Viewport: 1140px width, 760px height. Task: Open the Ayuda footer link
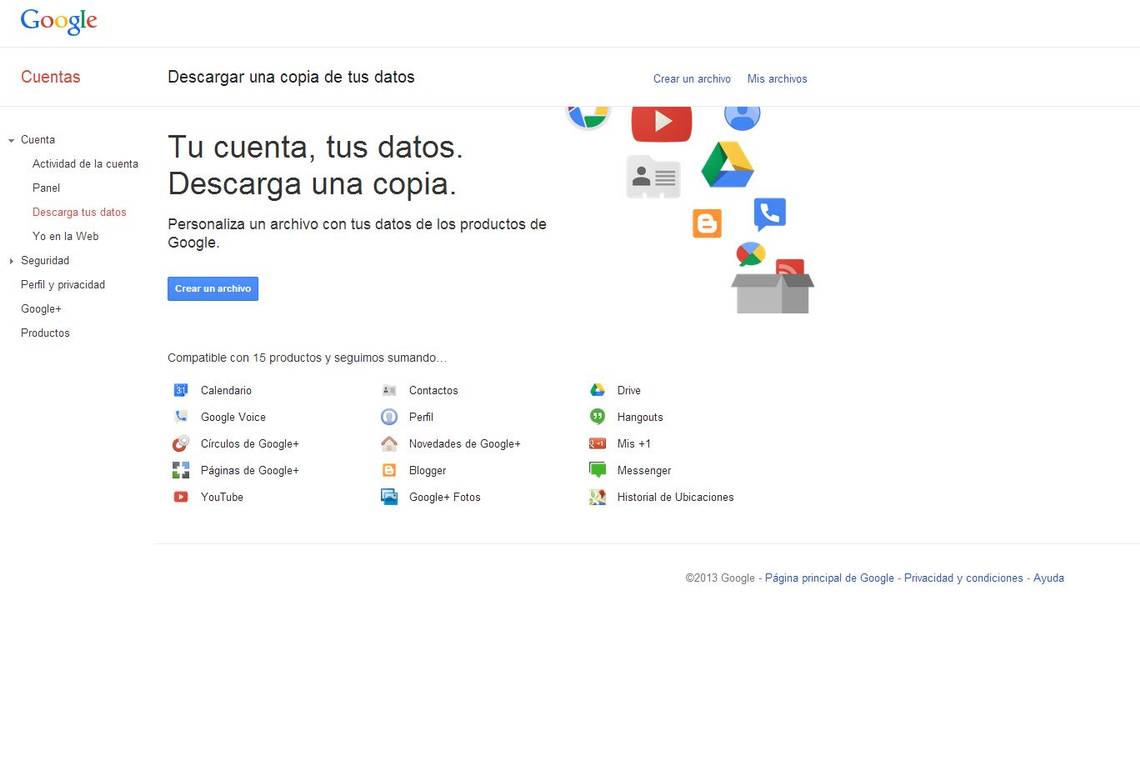click(x=1048, y=578)
